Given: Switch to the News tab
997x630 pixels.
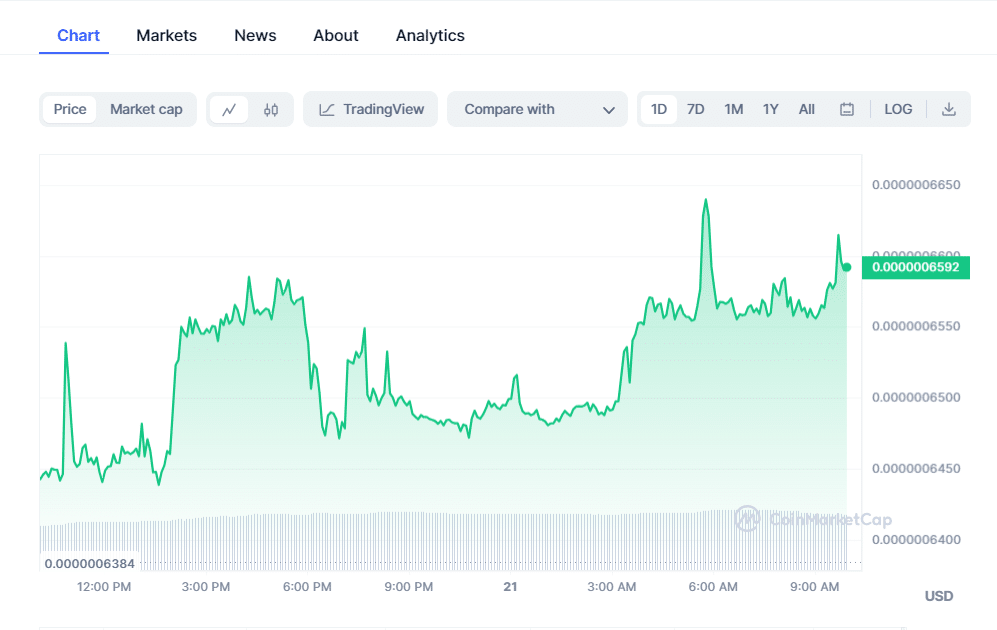Looking at the screenshot, I should coord(255,36).
